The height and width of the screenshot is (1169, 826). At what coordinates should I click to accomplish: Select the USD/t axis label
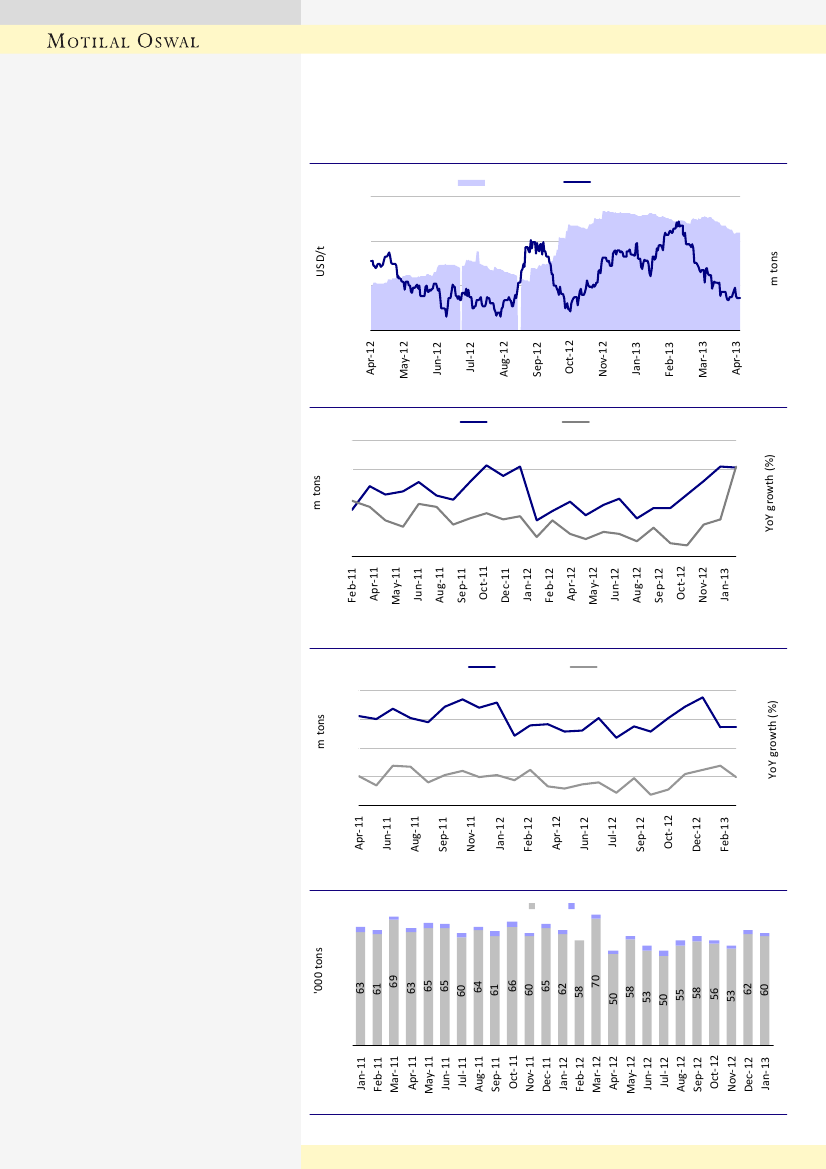pyautogui.click(x=321, y=261)
